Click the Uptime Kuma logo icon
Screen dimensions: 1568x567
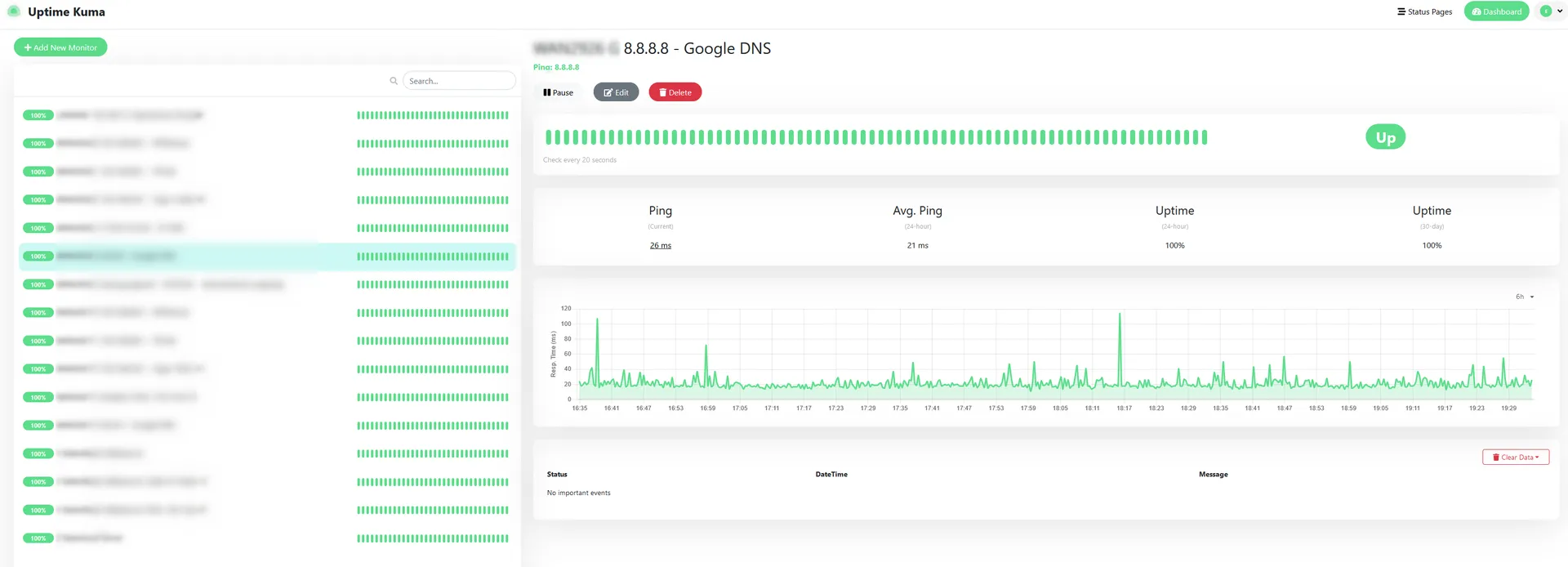[x=13, y=11]
